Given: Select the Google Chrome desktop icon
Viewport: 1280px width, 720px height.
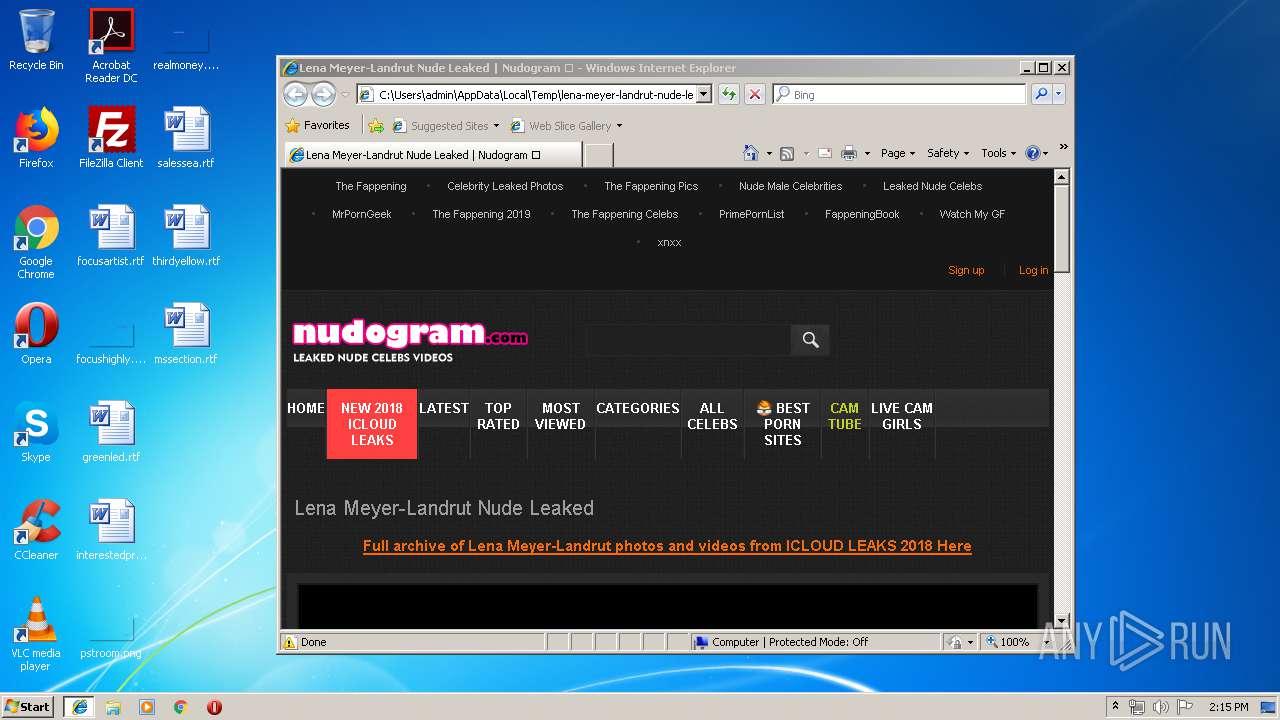Looking at the screenshot, I should [36, 242].
